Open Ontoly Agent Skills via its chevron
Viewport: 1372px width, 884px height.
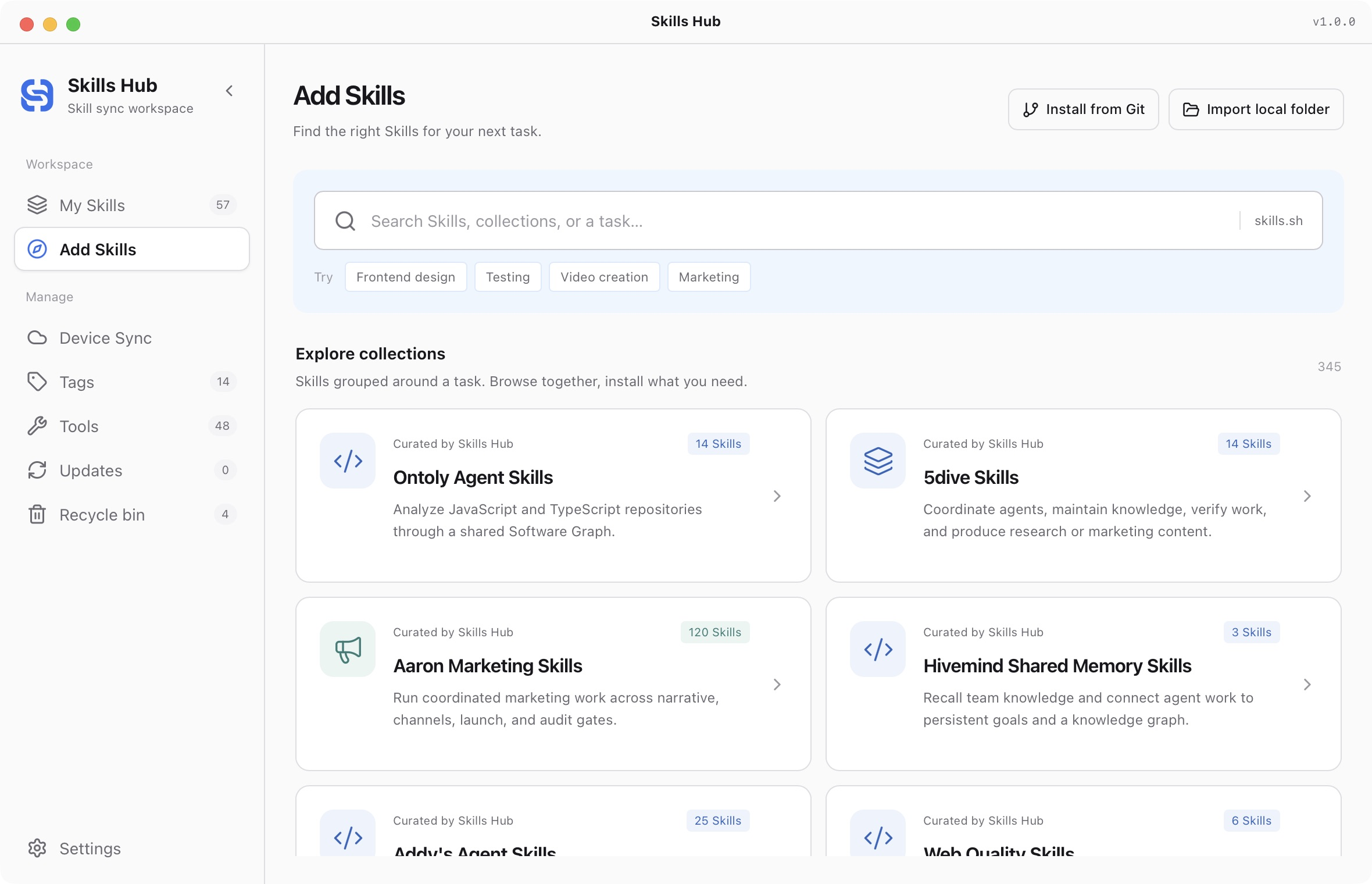coord(777,496)
